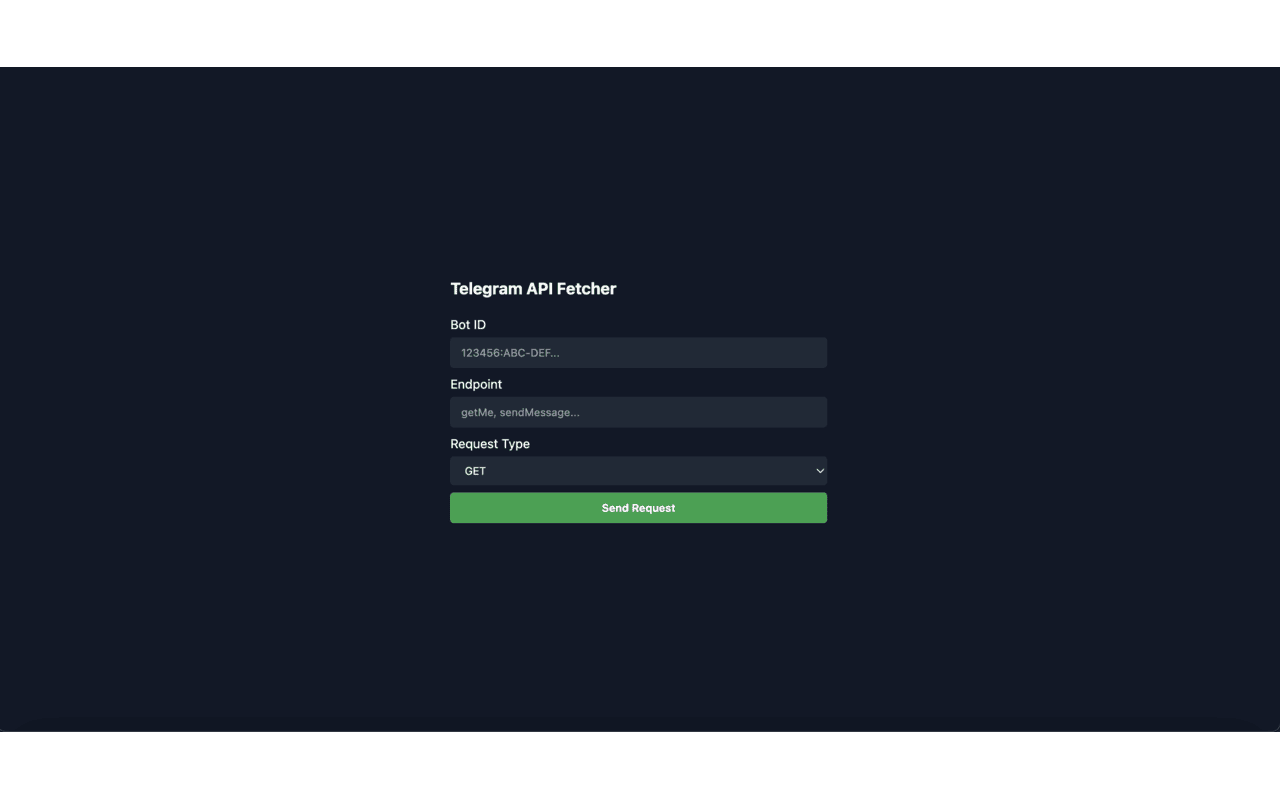Click the Request Type label
This screenshot has width=1280, height=800.
click(x=490, y=444)
